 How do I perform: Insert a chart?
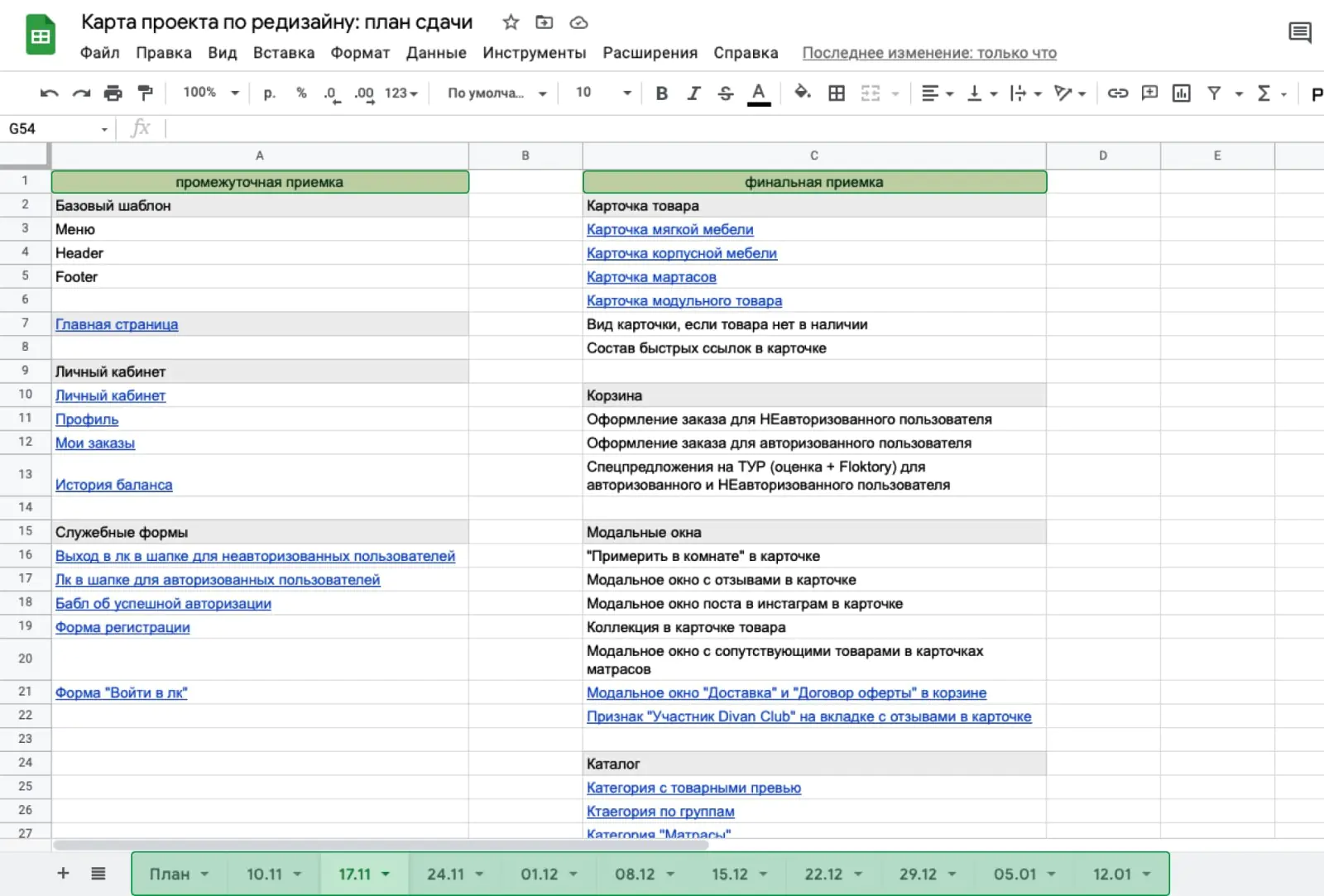[1181, 93]
